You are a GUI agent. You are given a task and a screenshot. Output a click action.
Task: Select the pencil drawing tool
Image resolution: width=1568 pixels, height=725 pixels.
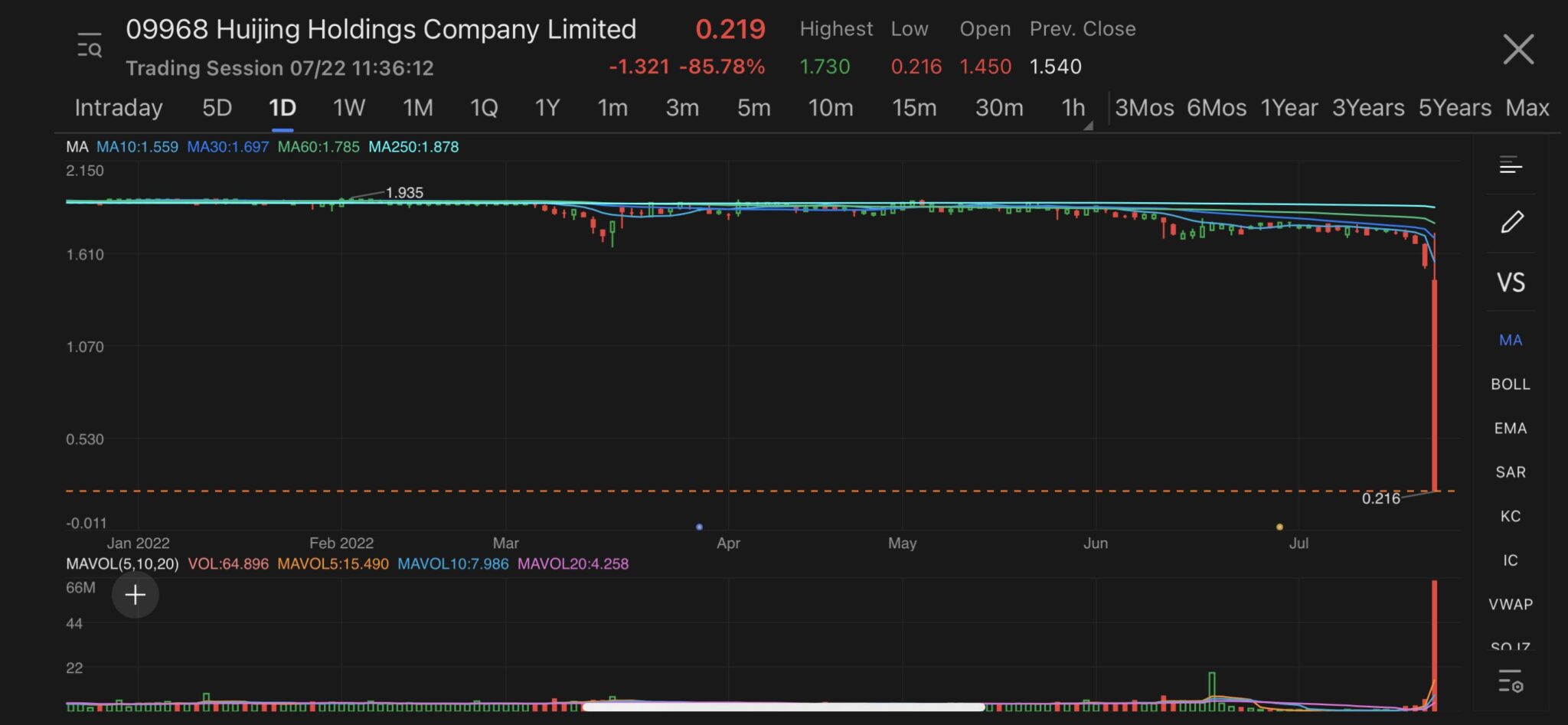[x=1511, y=222]
